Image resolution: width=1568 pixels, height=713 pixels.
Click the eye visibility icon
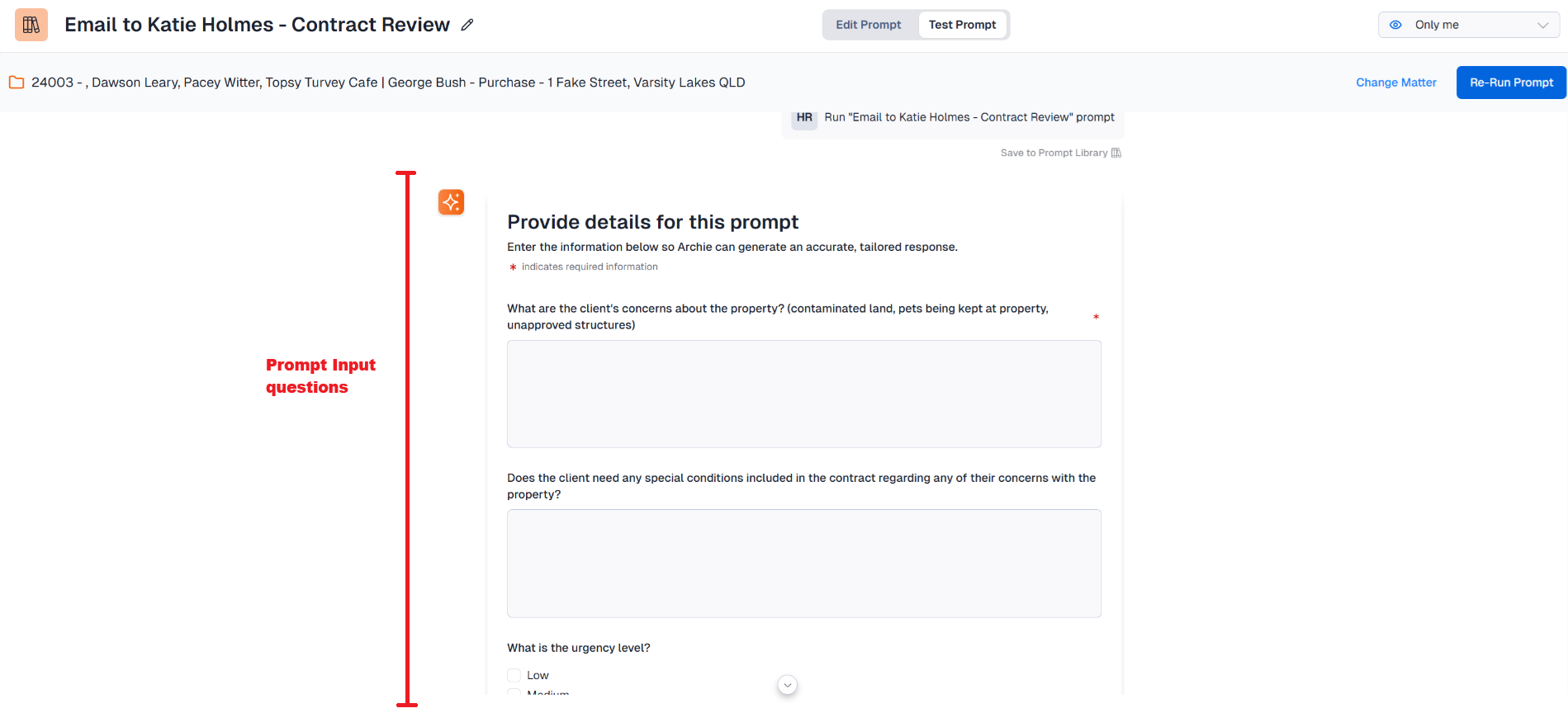click(1395, 25)
